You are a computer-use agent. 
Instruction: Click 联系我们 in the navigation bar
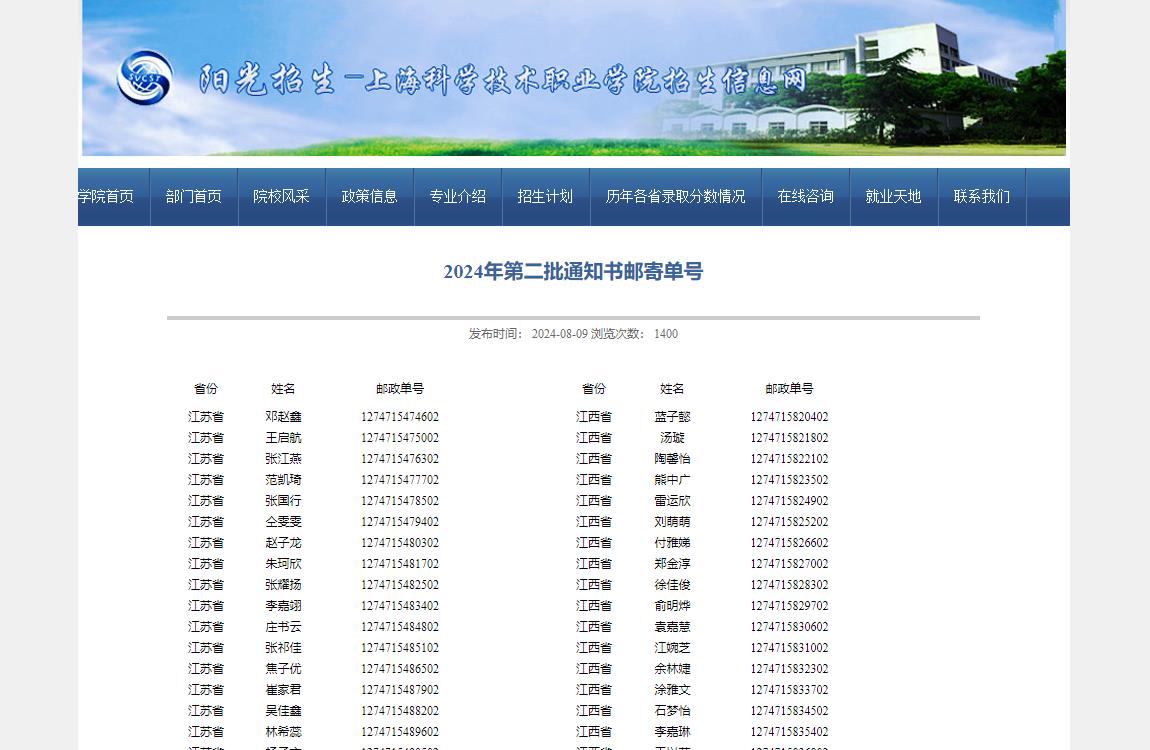pos(982,197)
